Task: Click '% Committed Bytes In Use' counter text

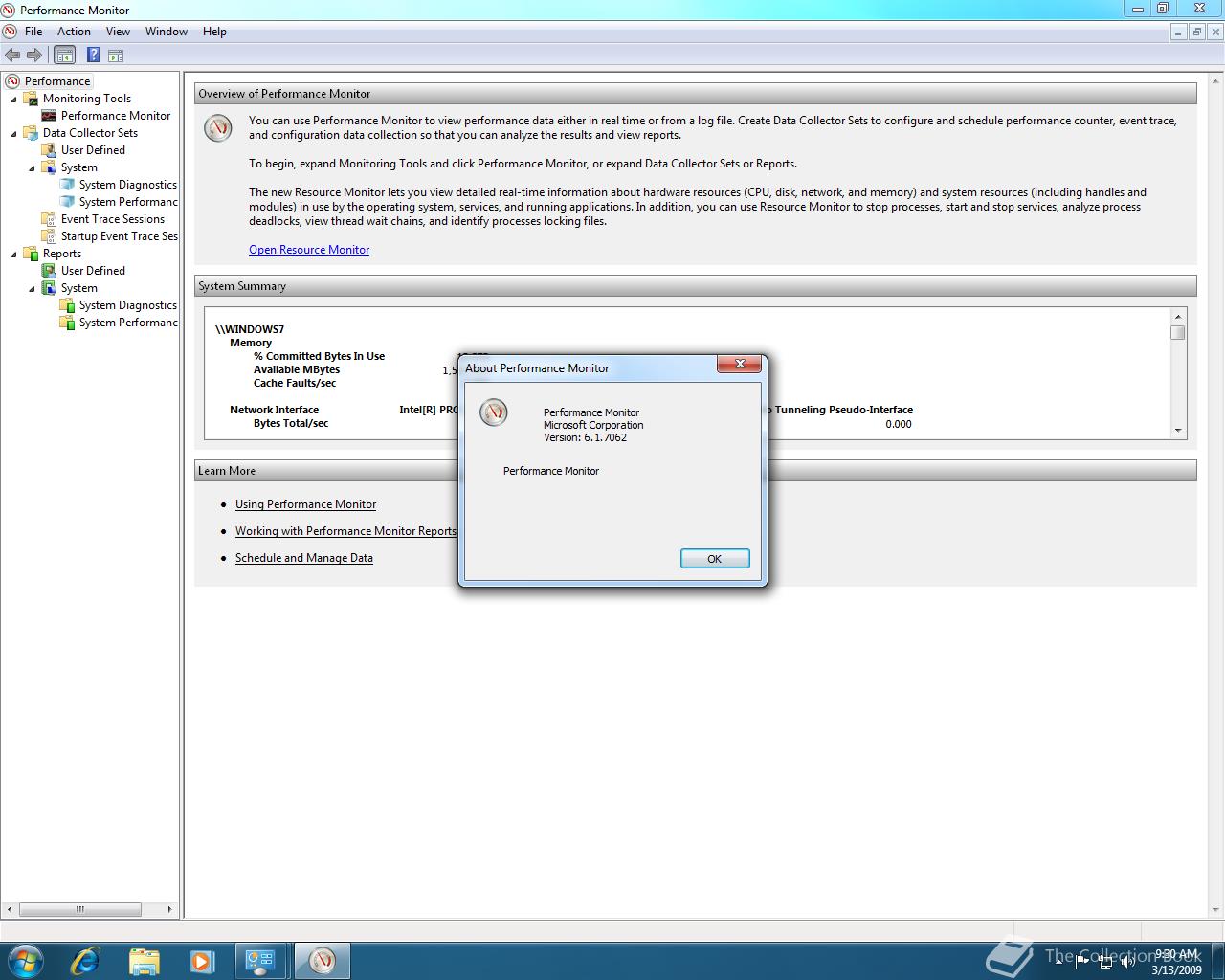Action: click(x=319, y=356)
